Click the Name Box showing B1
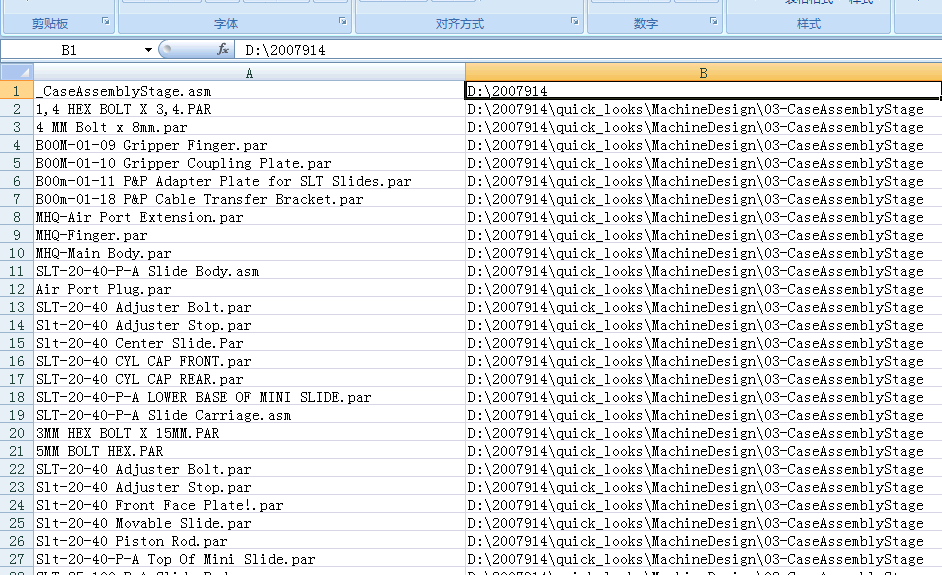Image resolution: width=942 pixels, height=575 pixels. click(71, 50)
